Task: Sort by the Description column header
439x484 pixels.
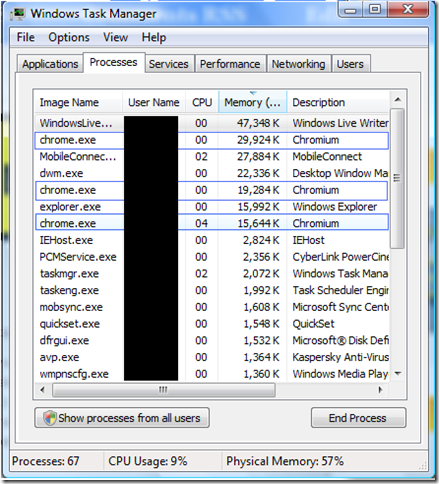Action: (338, 102)
